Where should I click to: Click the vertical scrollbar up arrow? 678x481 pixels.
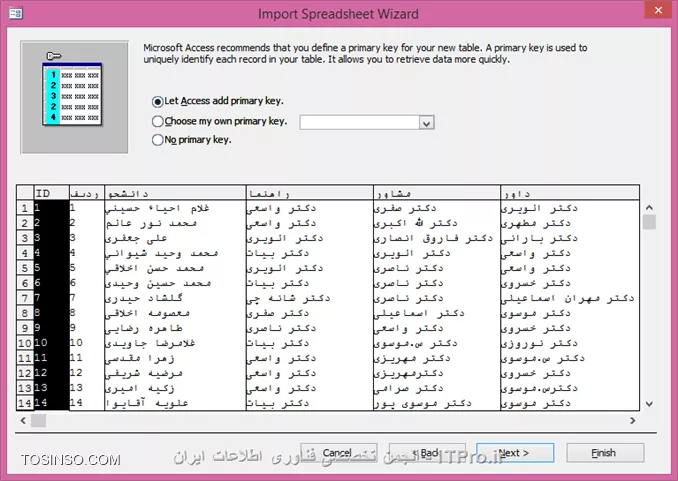(649, 208)
